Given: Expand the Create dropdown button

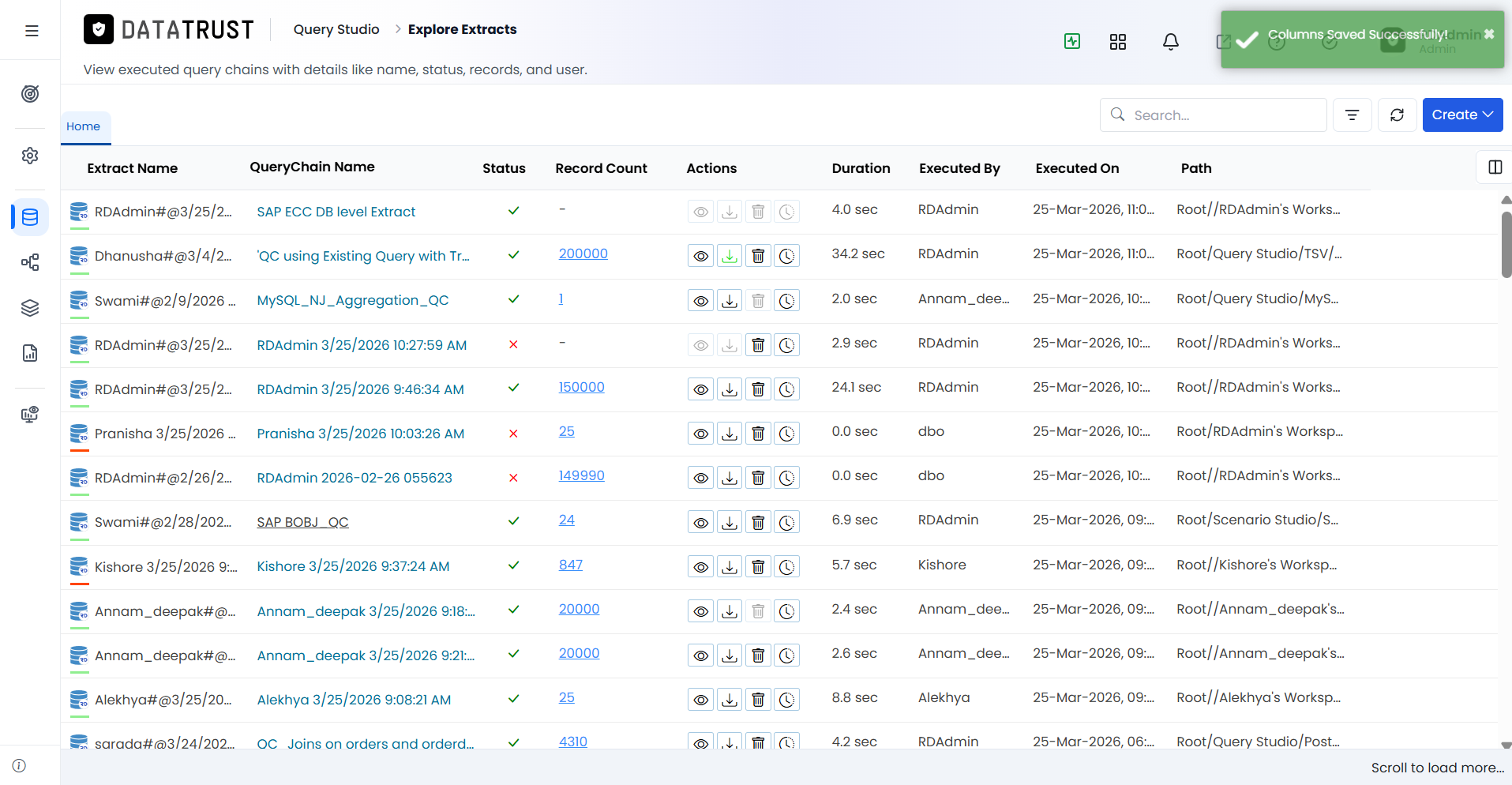Looking at the screenshot, I should pyautogui.click(x=1462, y=115).
